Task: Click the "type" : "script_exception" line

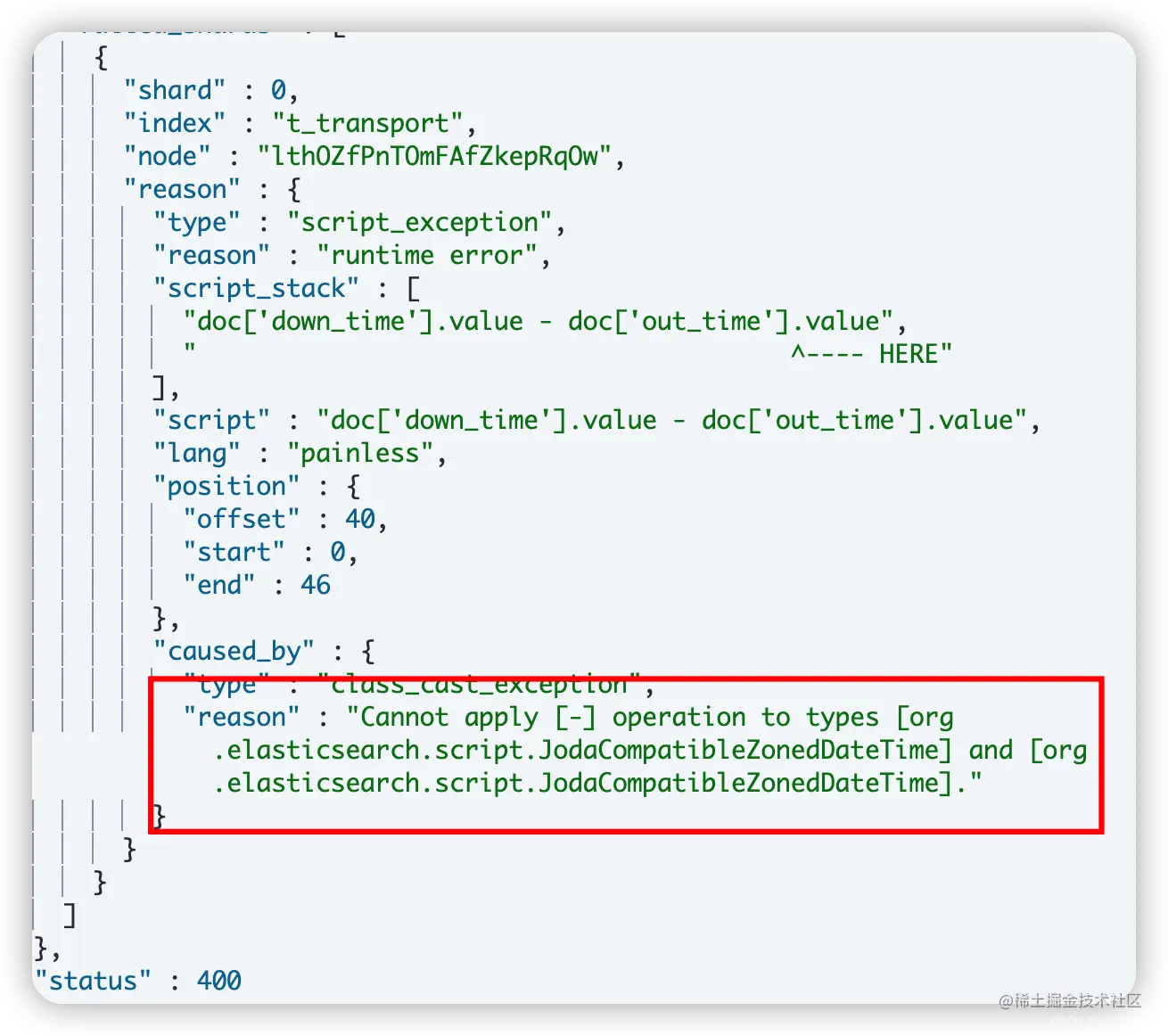Action: (359, 222)
